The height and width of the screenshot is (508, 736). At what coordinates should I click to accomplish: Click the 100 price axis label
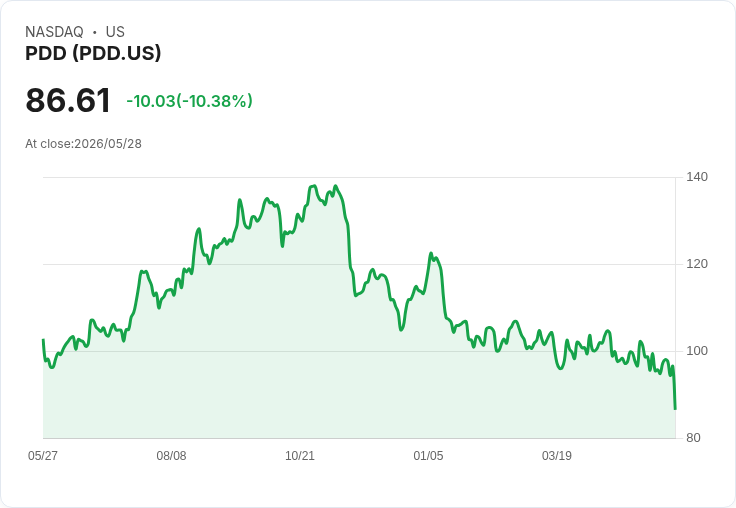pos(697,351)
